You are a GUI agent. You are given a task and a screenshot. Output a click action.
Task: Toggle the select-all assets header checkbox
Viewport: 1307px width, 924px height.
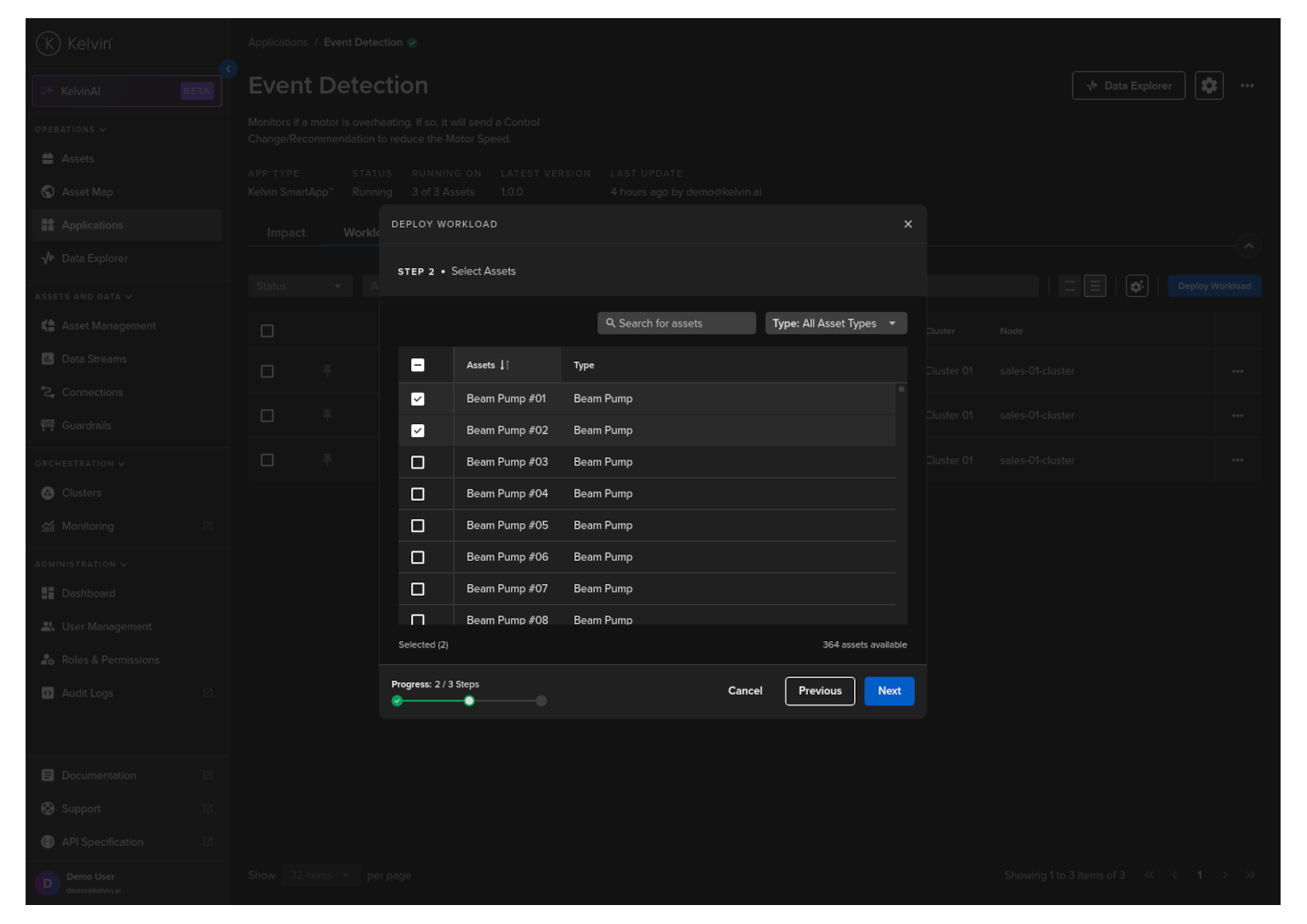(x=418, y=365)
